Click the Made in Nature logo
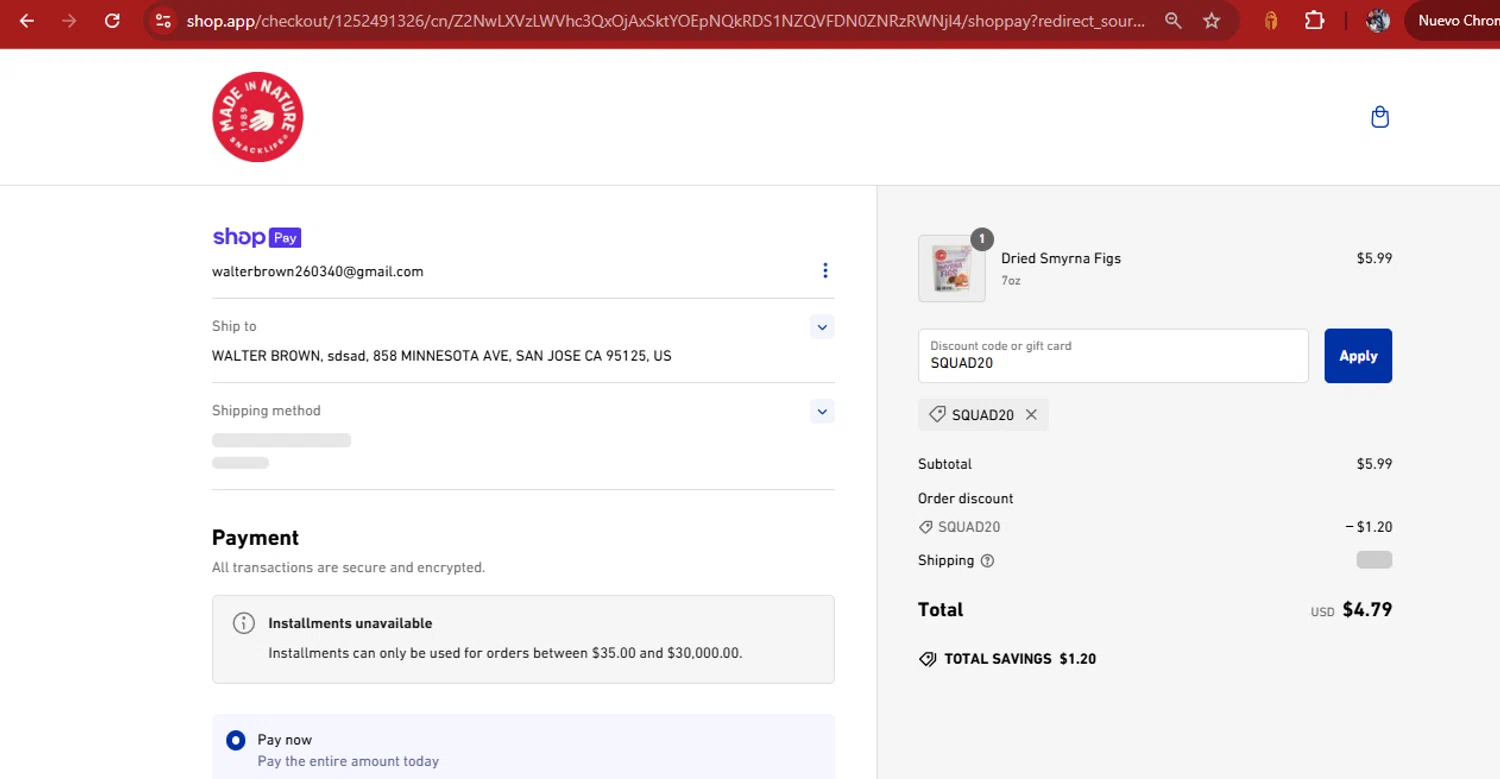Viewport: 1500px width, 779px height. 258,117
